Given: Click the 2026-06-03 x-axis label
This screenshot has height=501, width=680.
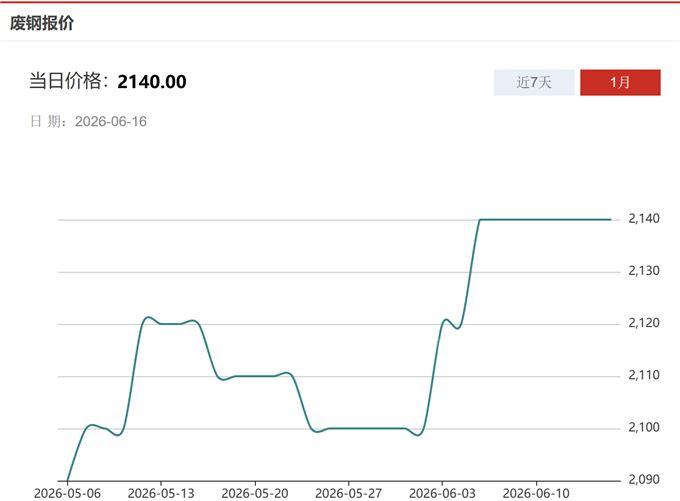Looking at the screenshot, I should 442,493.
